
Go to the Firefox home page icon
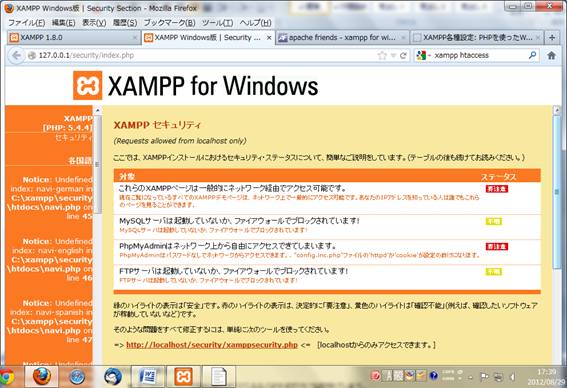tap(551, 55)
